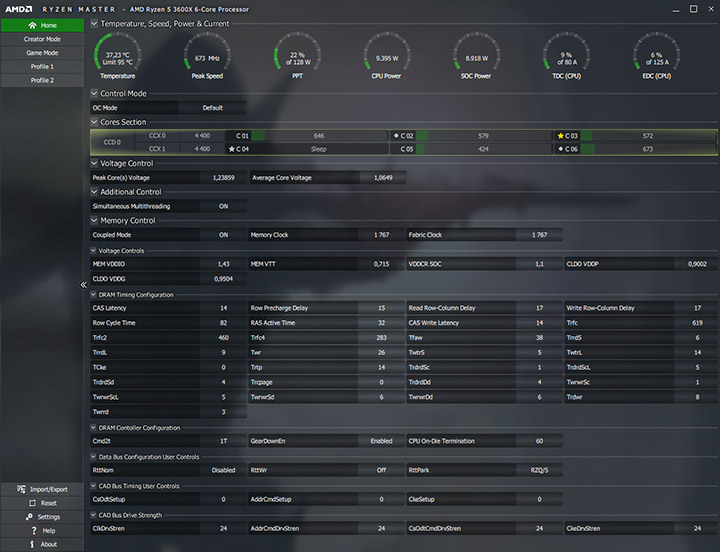
Task: Click the gold star on core C 03
Action: tap(560, 136)
